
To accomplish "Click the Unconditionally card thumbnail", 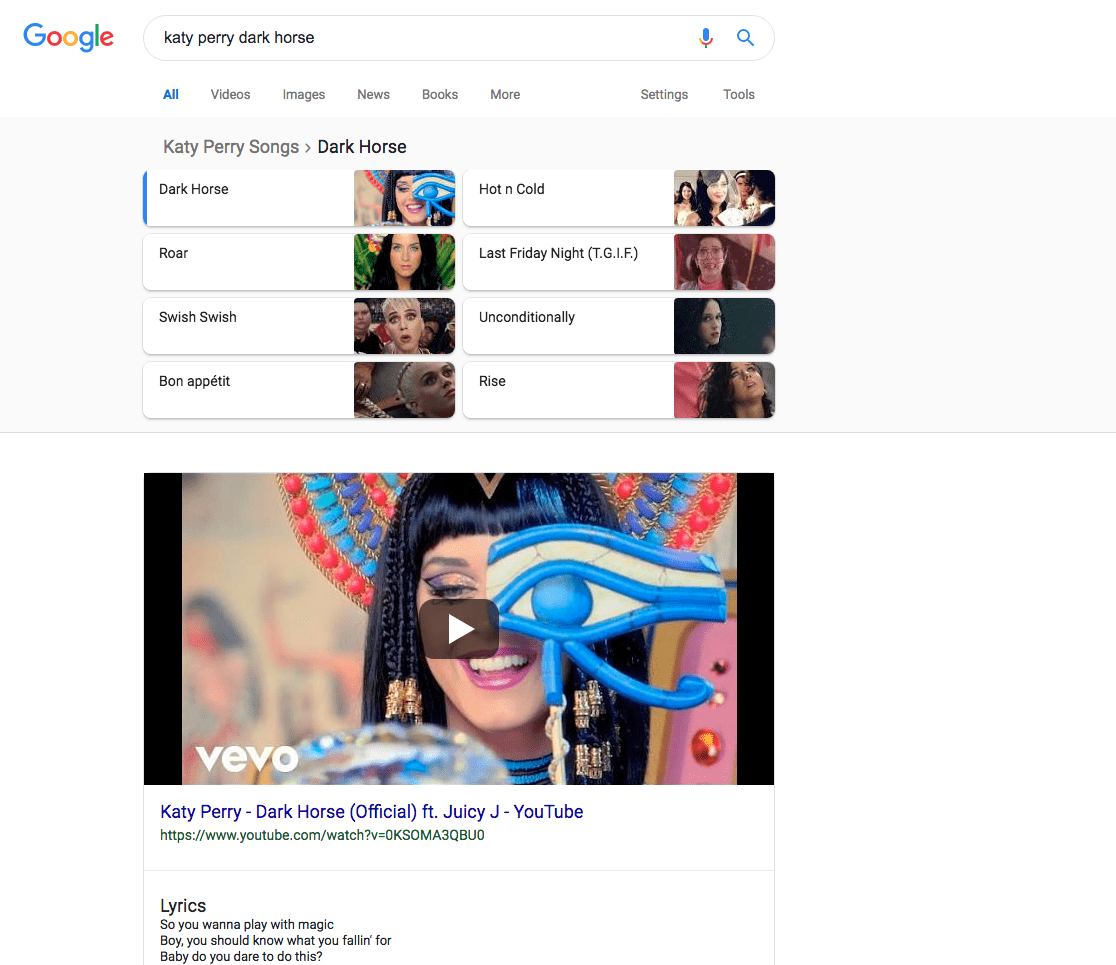I will point(725,326).
